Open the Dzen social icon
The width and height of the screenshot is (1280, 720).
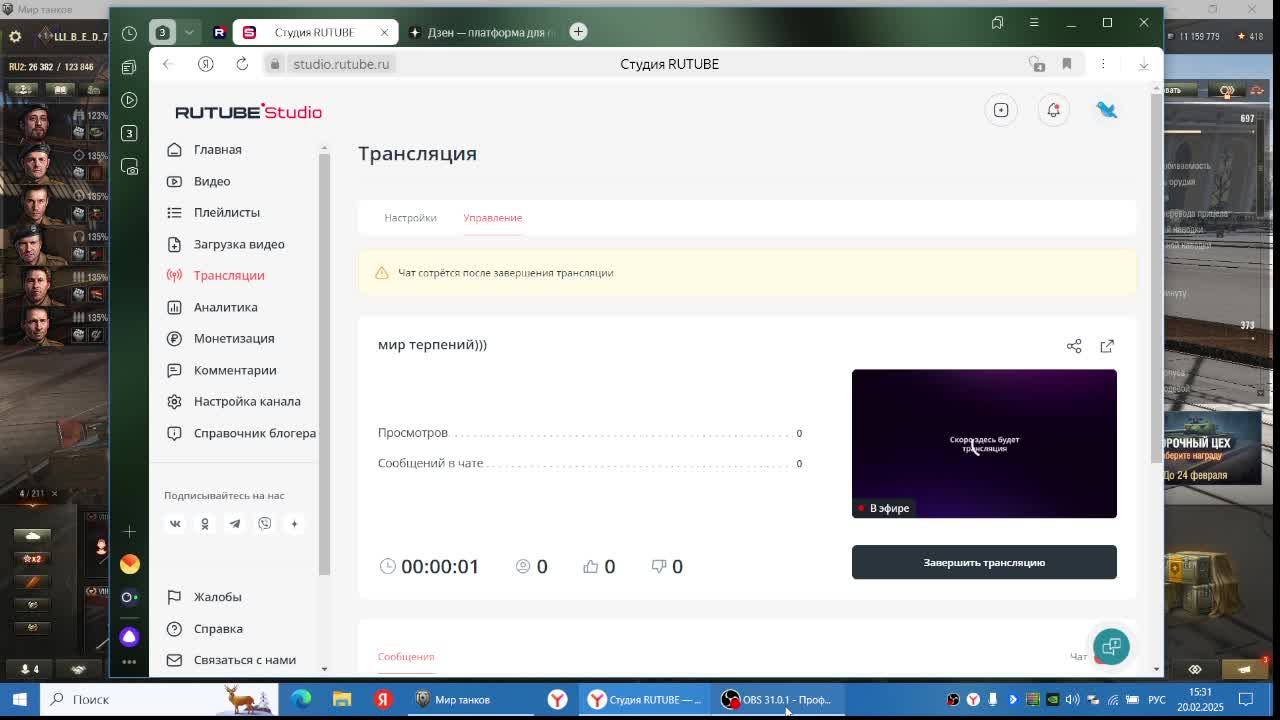(294, 523)
